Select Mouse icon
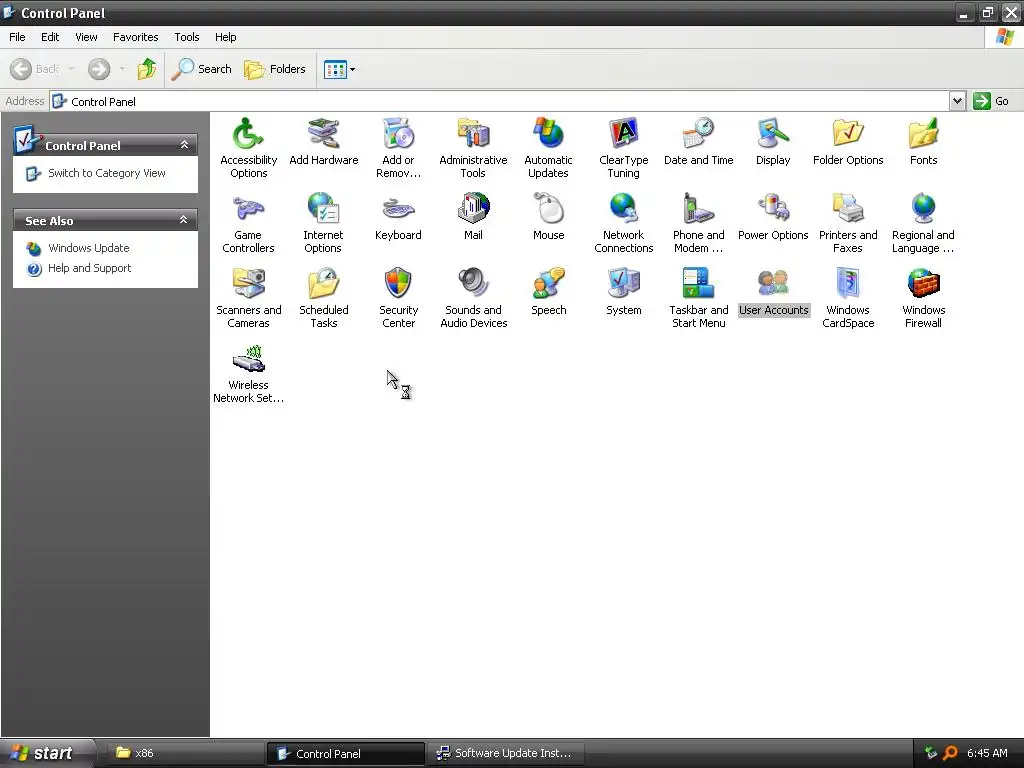Screen dimensions: 1024x768 (549, 209)
